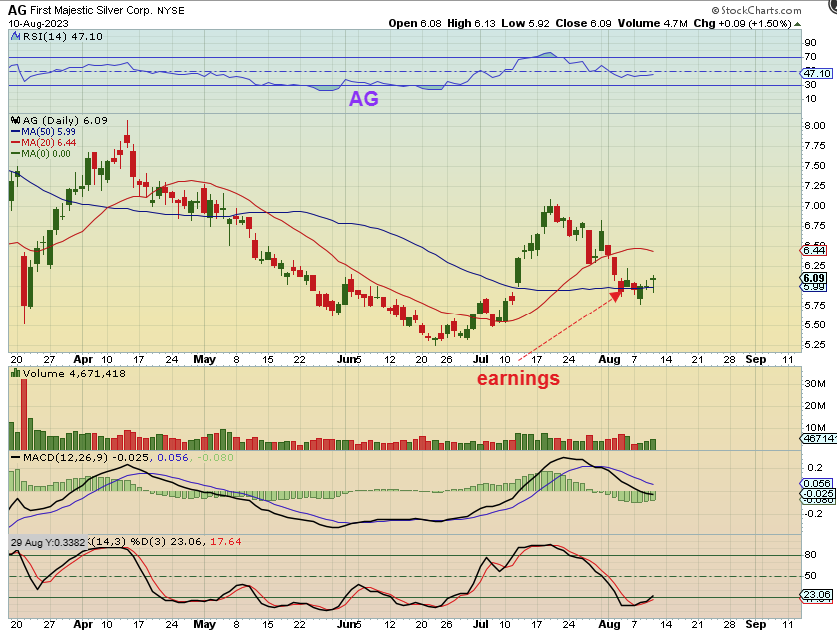
Task: Click the RSI(14) indicator legend icon
Action: click(15, 36)
